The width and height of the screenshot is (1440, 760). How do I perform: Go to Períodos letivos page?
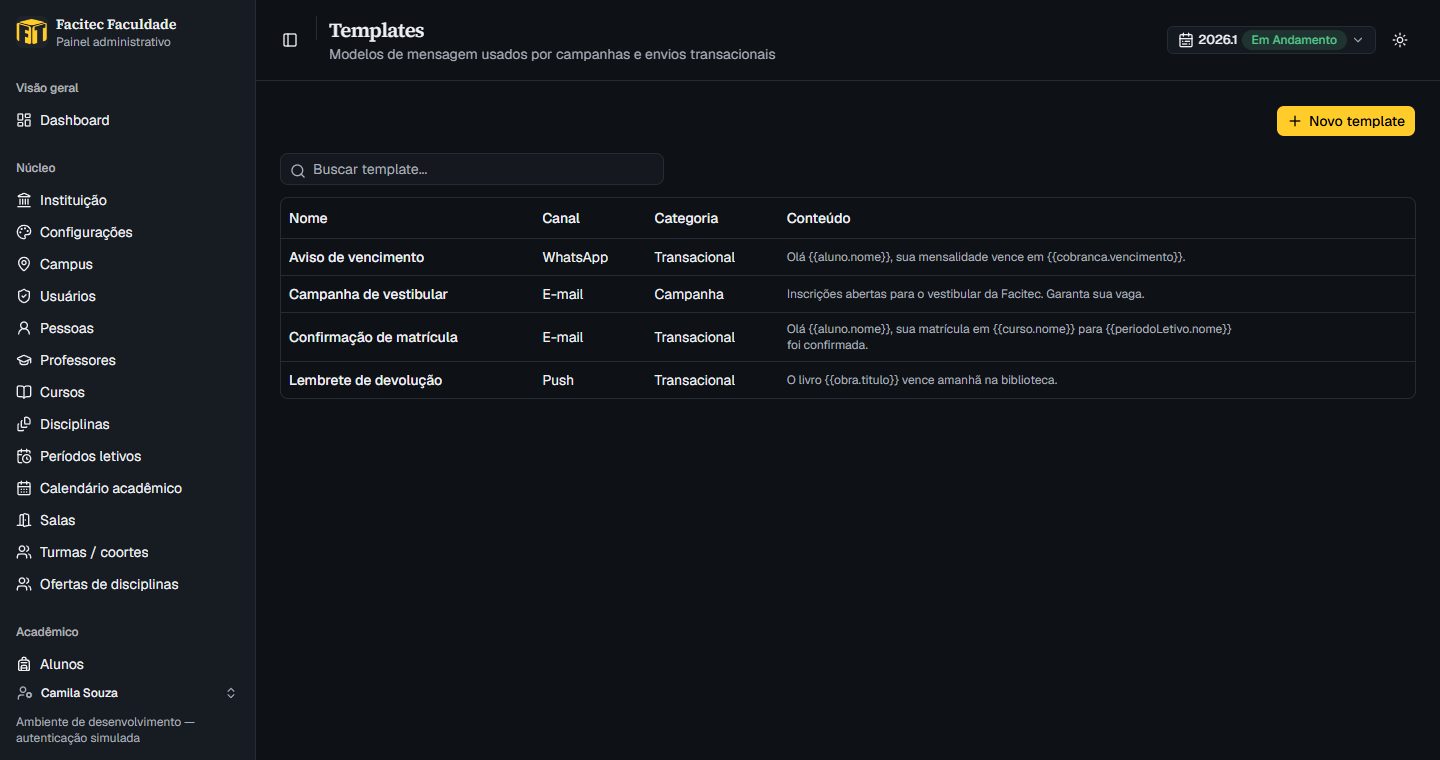tap(127, 456)
